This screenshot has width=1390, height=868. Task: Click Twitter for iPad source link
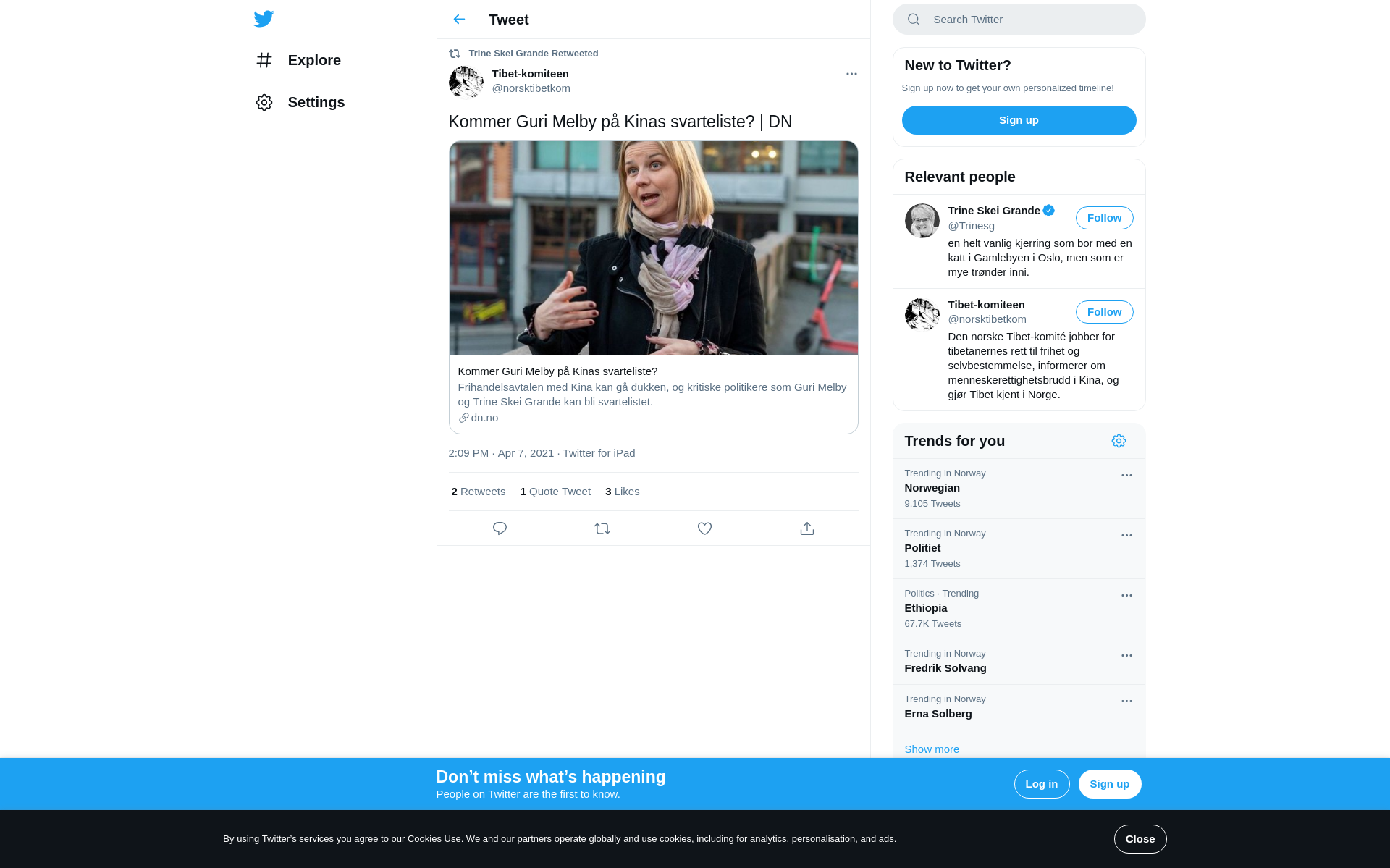click(599, 453)
